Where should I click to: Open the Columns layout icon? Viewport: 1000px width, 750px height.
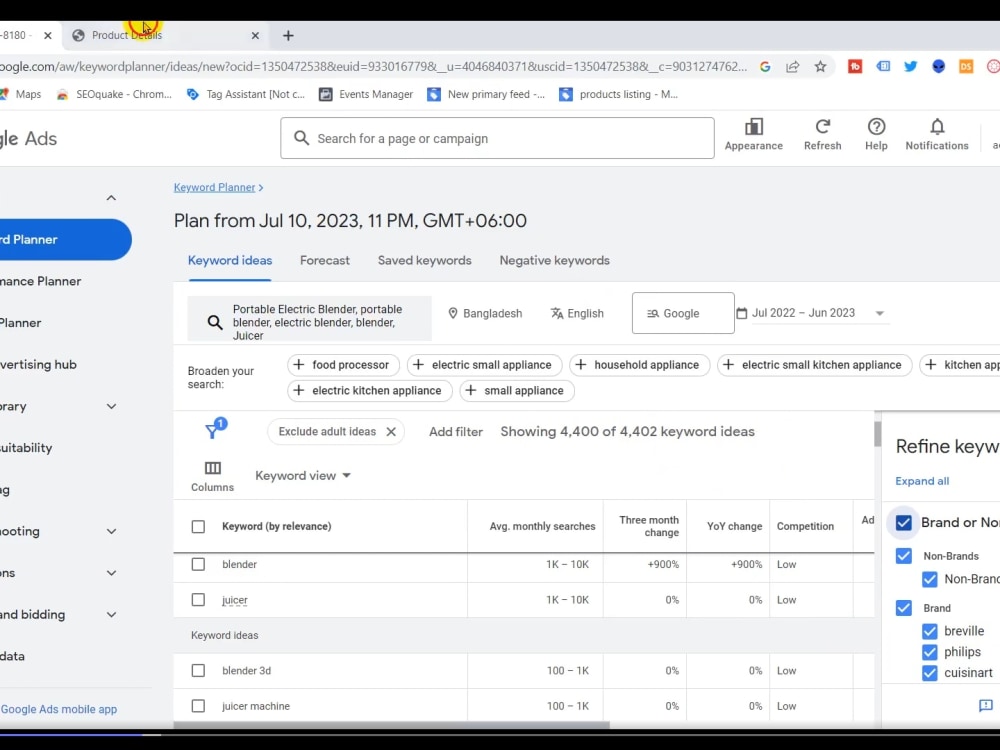(x=212, y=468)
